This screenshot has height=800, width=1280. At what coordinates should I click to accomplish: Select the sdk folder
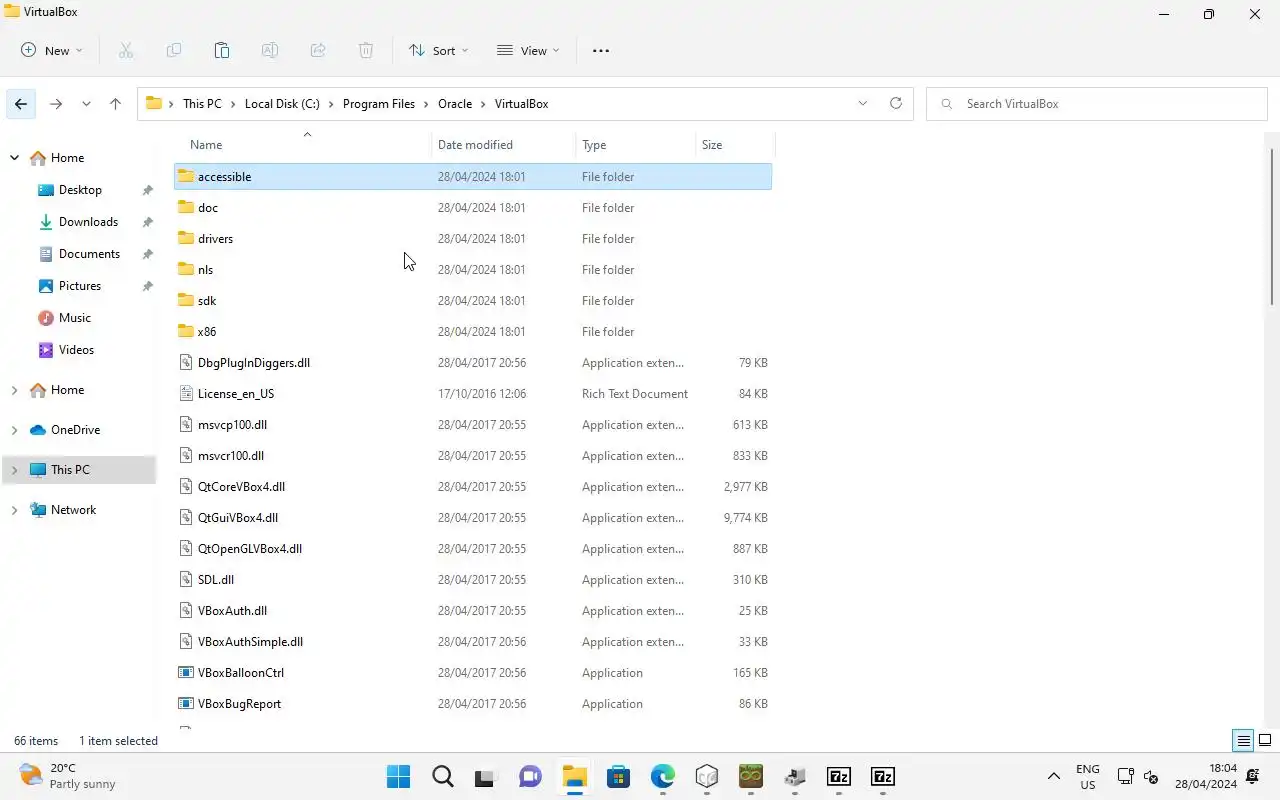(473, 300)
